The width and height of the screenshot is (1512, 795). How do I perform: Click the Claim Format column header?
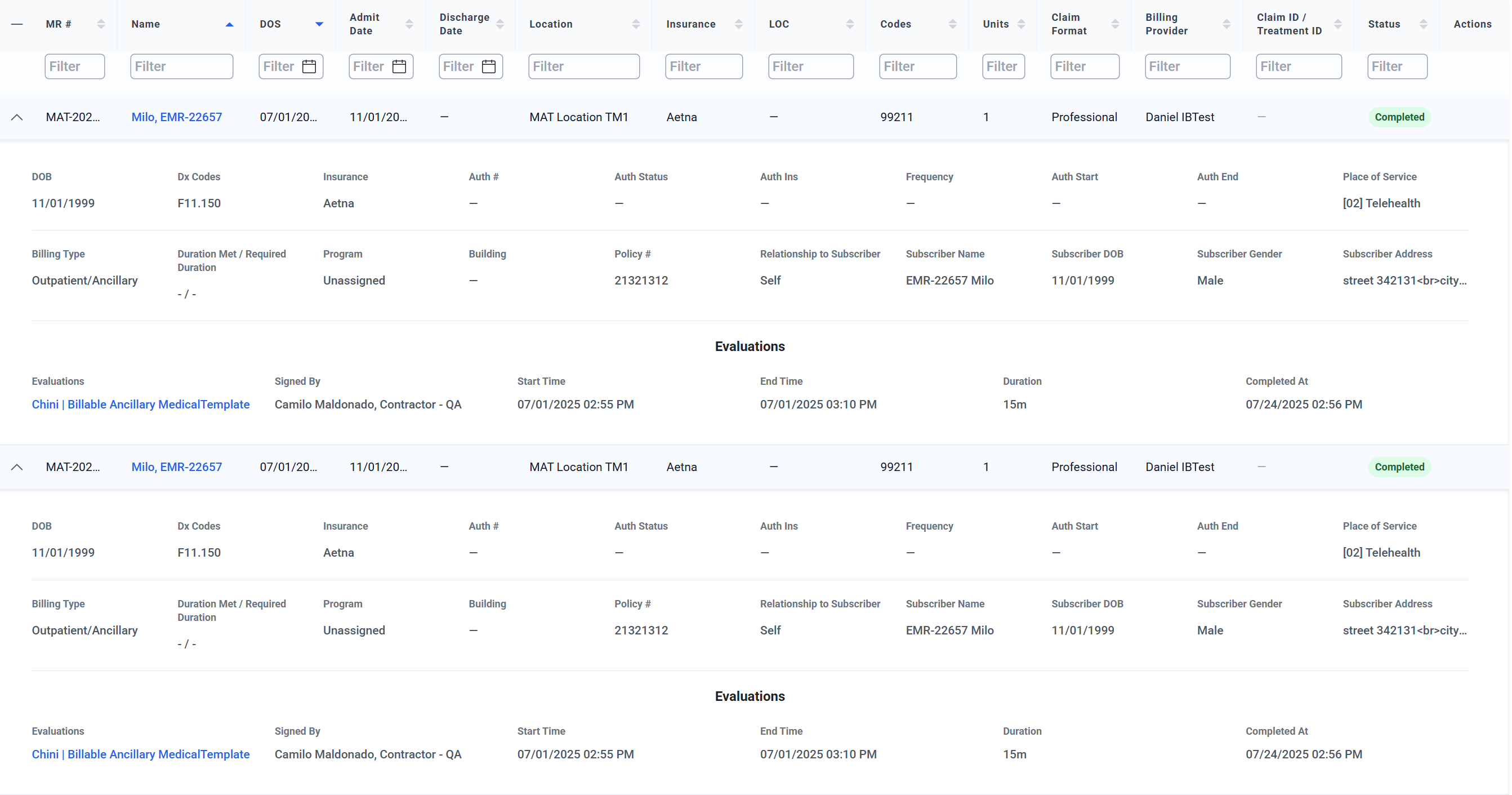1069,24
